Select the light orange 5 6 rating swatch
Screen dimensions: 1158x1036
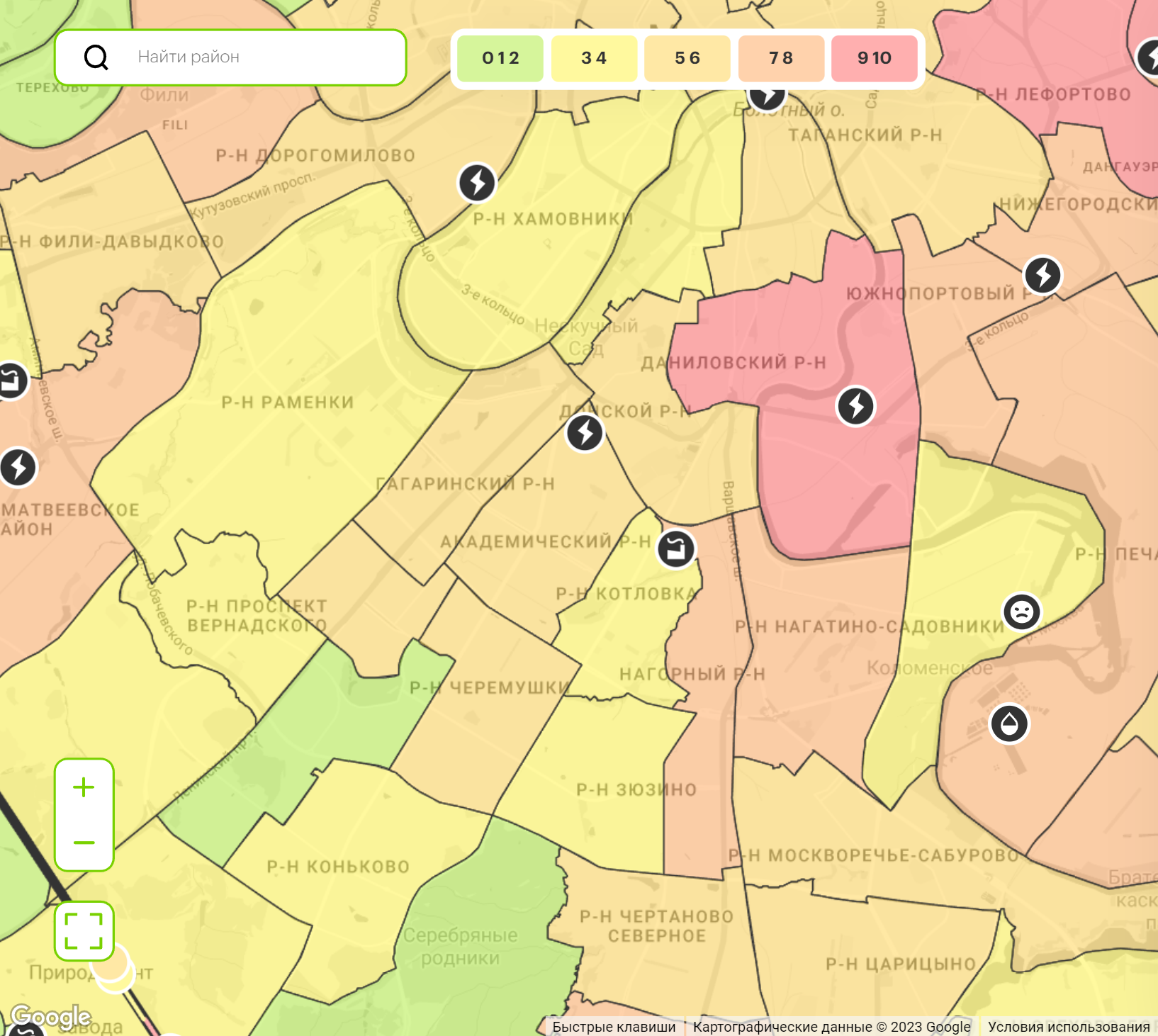click(687, 58)
